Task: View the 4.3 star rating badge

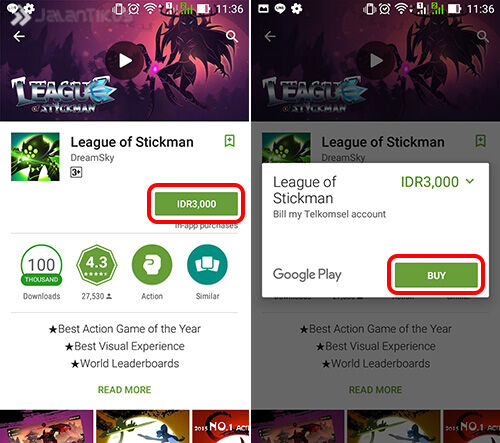Action: point(97,265)
